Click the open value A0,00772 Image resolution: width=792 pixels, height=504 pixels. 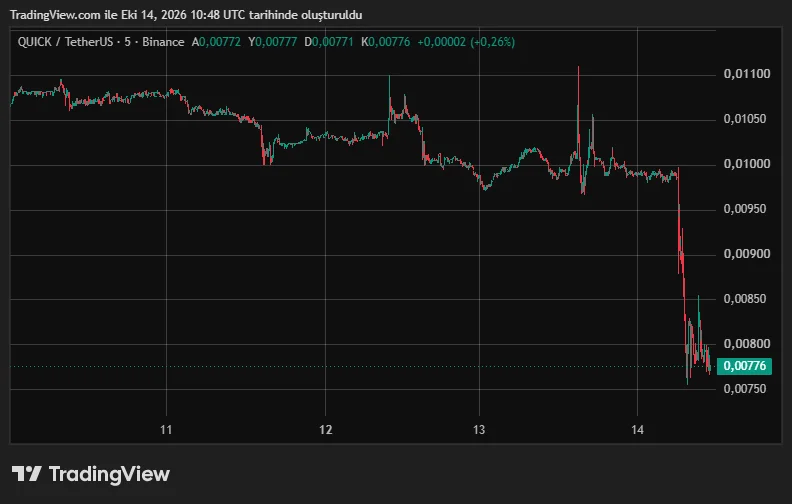(x=216, y=42)
